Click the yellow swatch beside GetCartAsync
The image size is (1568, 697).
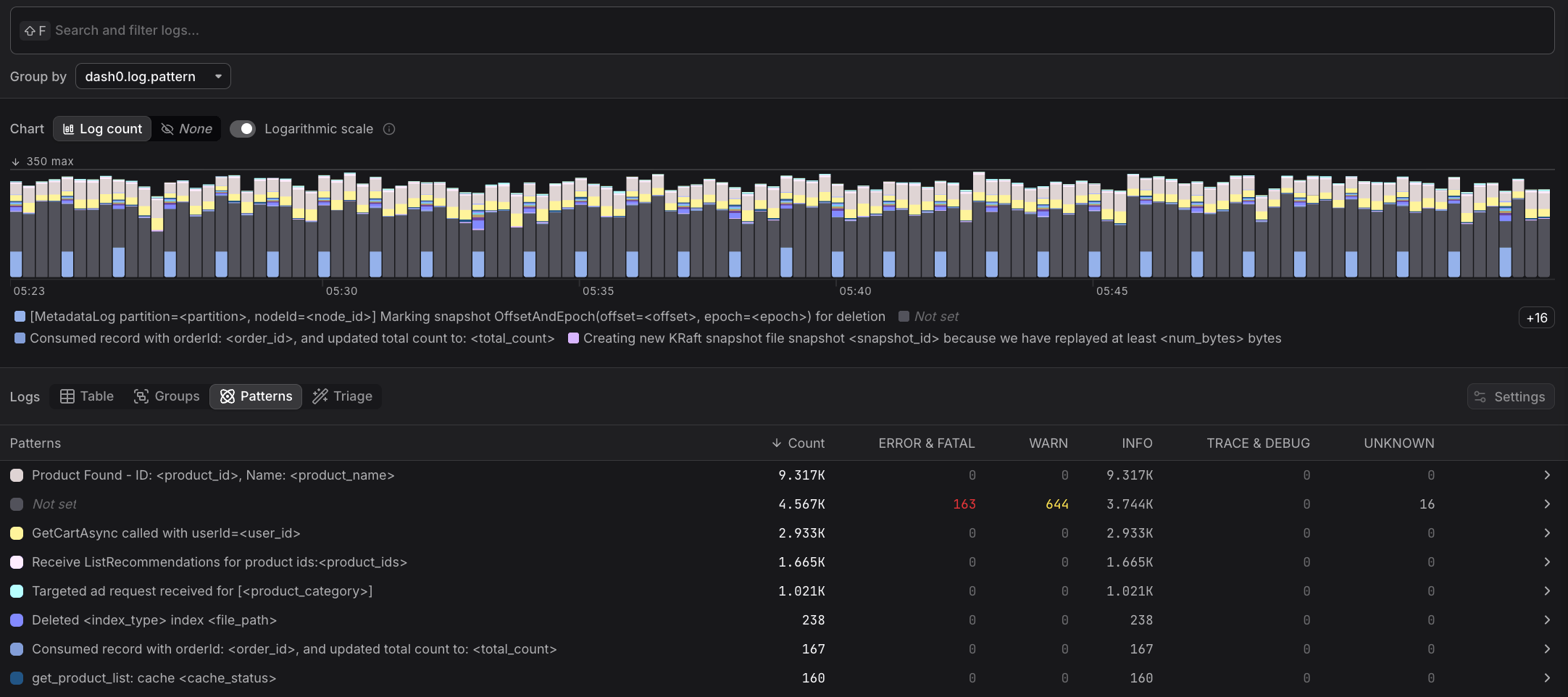(17, 533)
